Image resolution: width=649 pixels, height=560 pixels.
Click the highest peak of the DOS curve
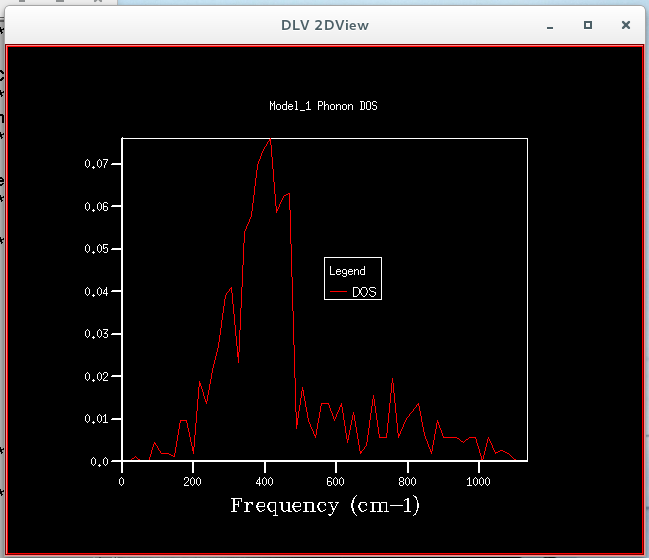270,139
